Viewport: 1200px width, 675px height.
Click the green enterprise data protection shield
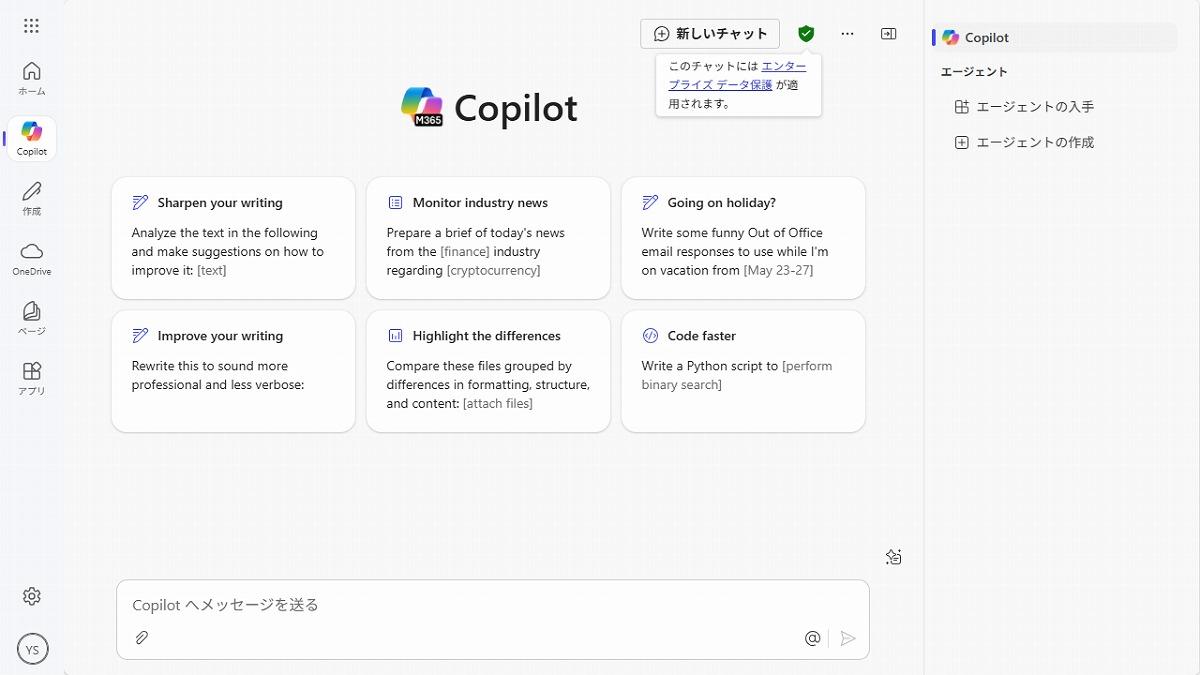tap(806, 34)
